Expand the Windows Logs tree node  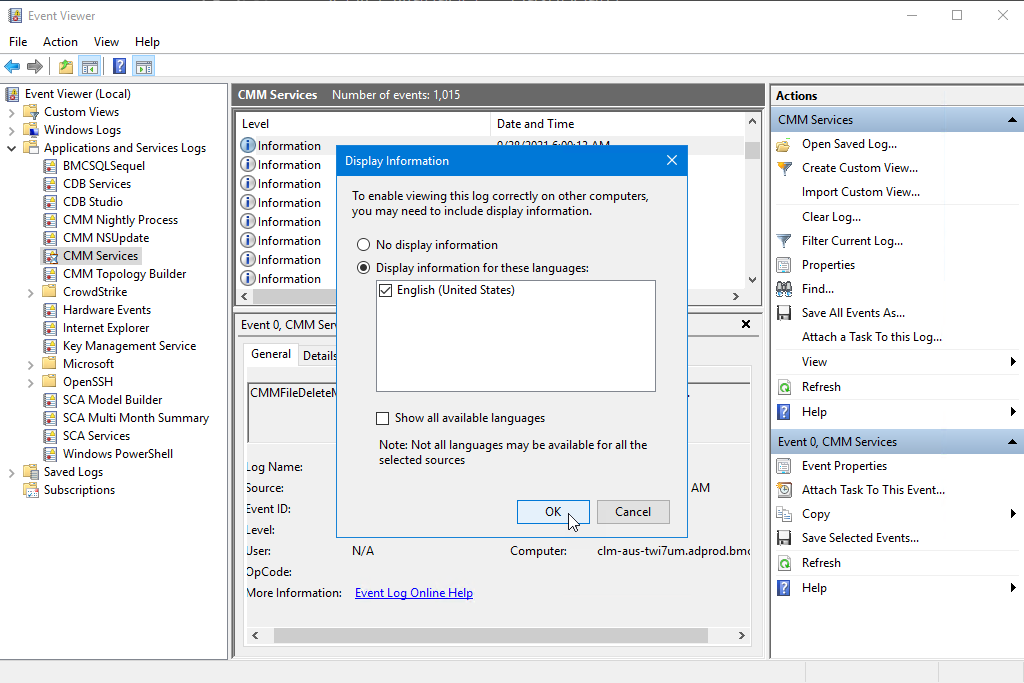[x=11, y=130]
